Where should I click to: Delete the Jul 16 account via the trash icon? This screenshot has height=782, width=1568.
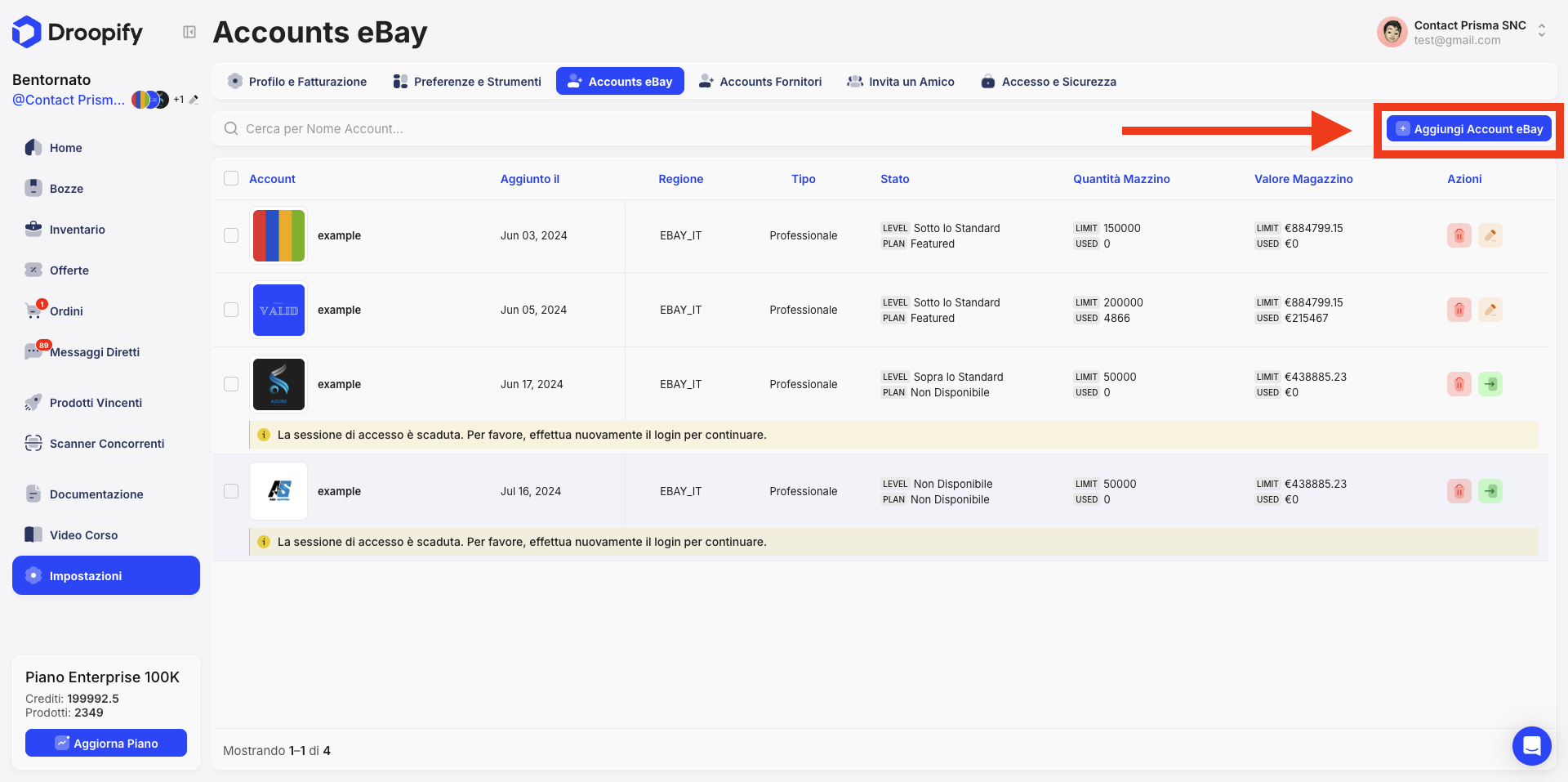point(1459,491)
